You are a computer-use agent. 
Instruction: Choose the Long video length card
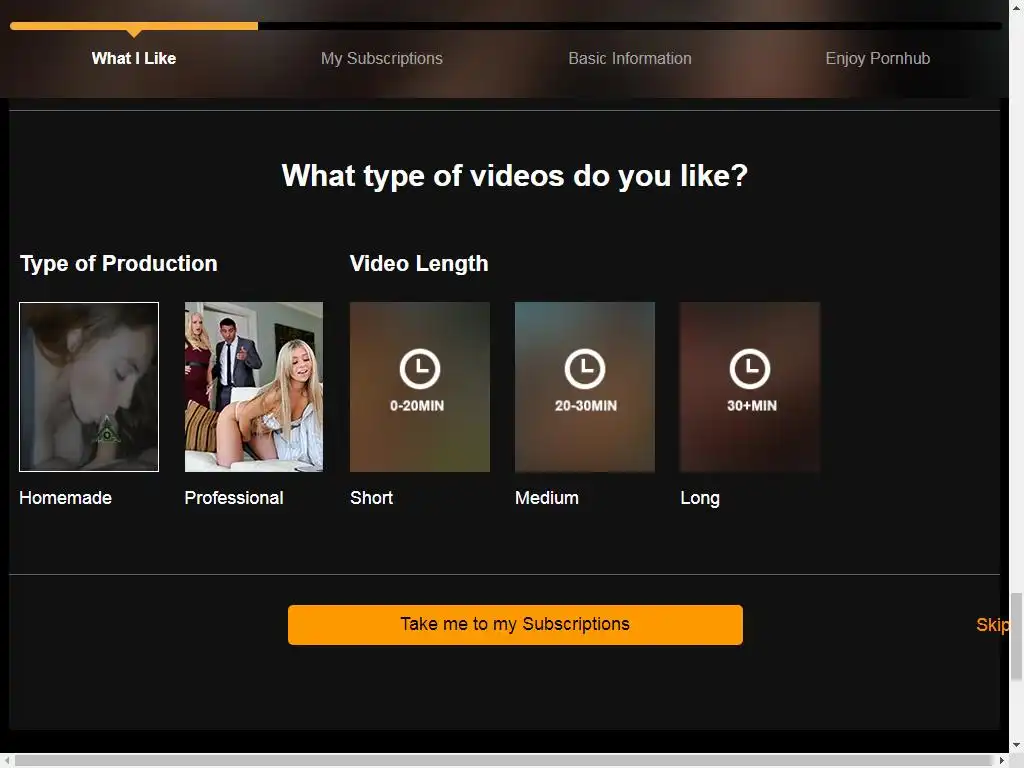point(750,387)
